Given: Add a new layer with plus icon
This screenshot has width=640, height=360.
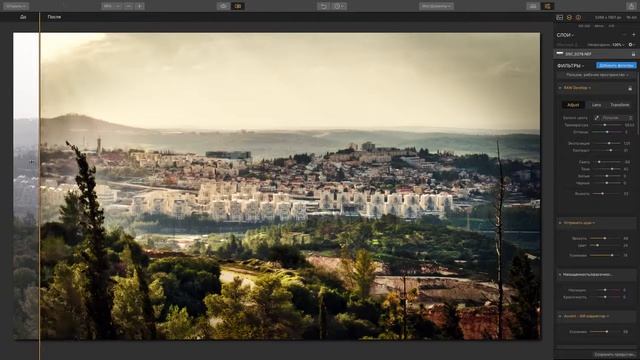Looking at the screenshot, I should click(x=633, y=35).
